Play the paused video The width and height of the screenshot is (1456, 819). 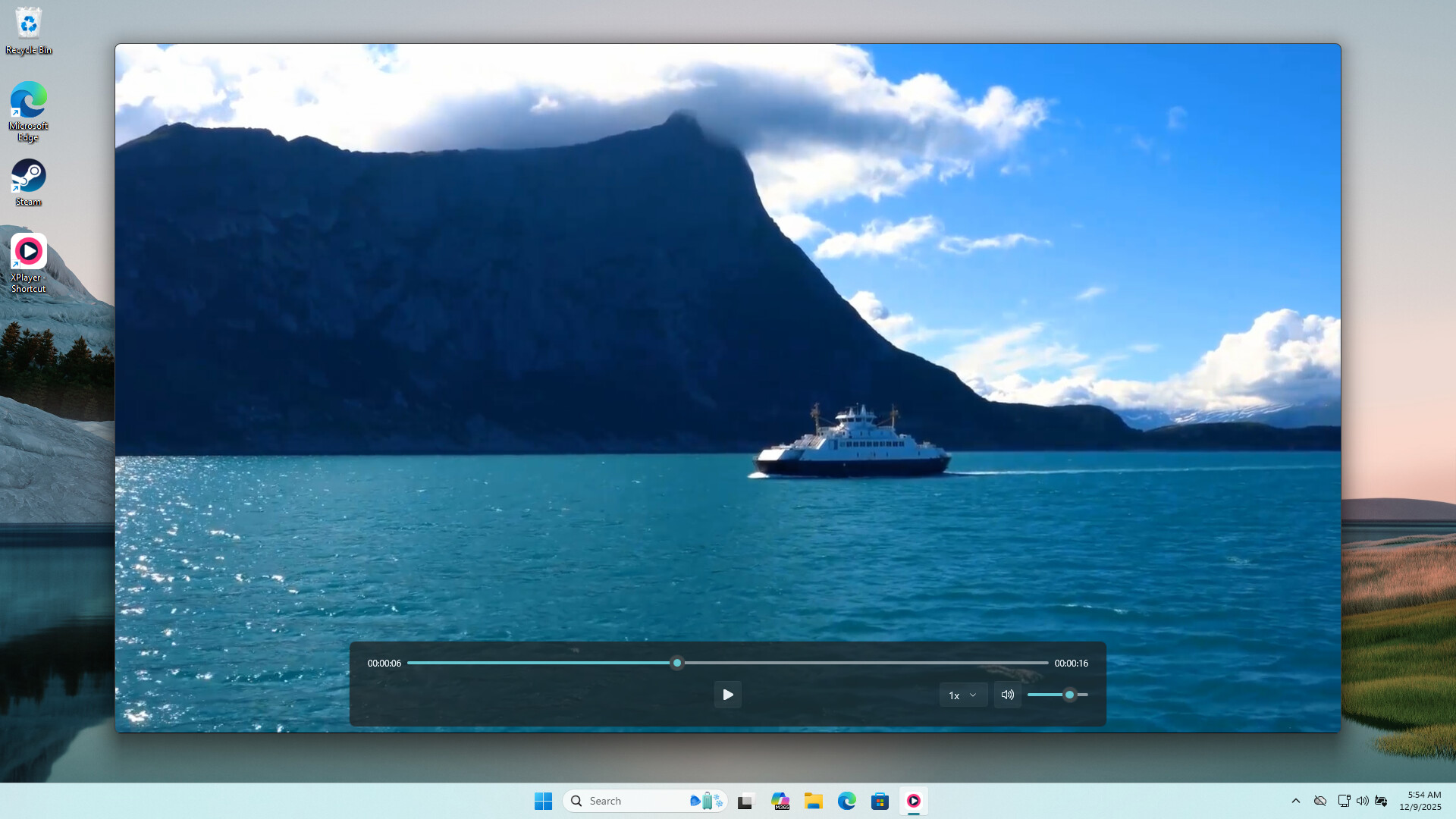point(727,695)
